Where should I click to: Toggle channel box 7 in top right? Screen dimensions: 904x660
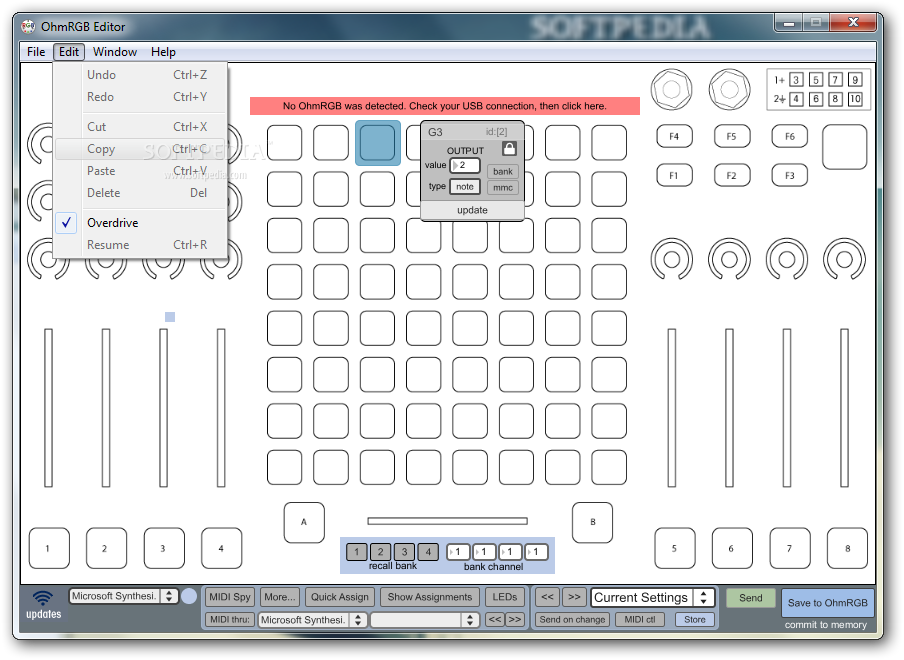coord(835,80)
